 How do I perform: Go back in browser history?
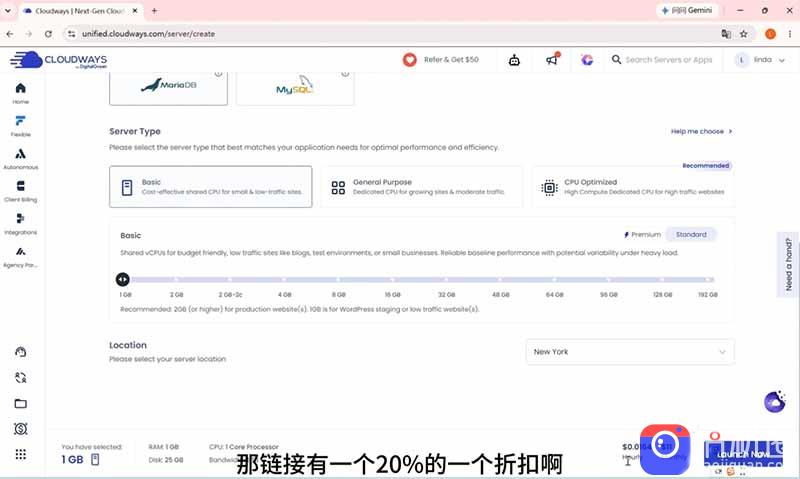point(10,34)
